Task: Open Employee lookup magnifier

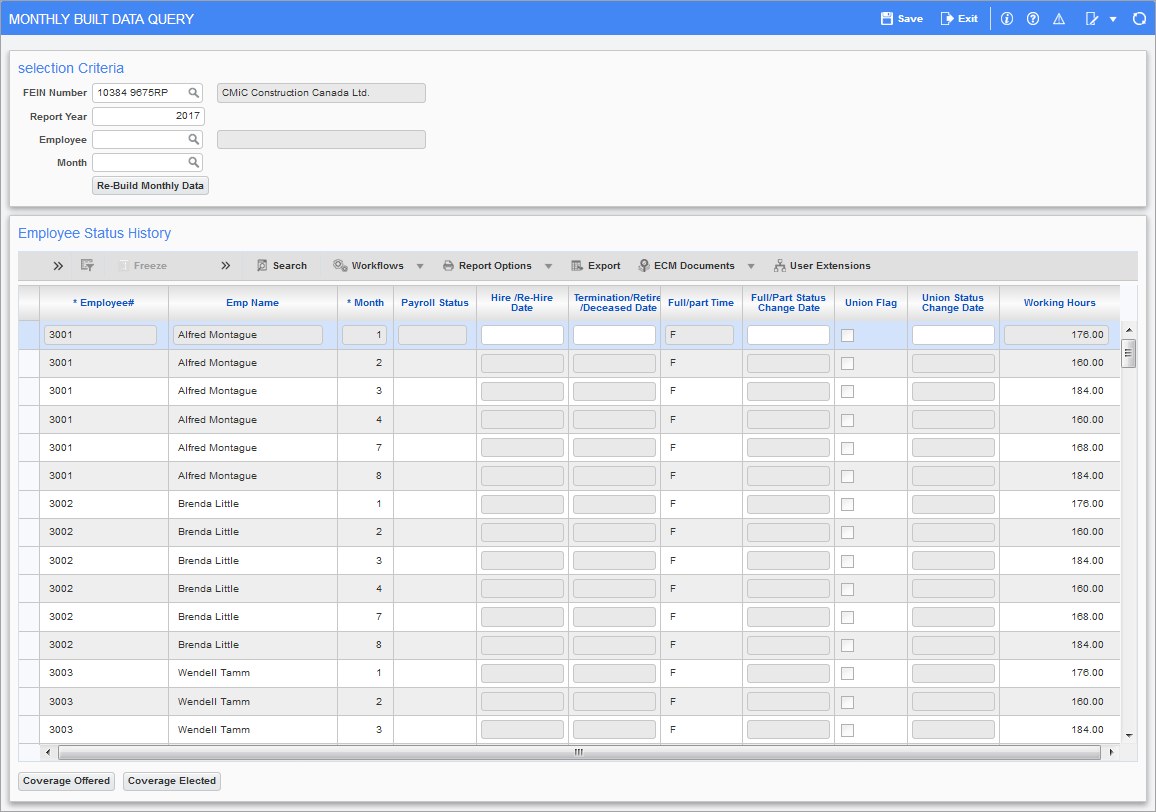Action: pyautogui.click(x=193, y=139)
